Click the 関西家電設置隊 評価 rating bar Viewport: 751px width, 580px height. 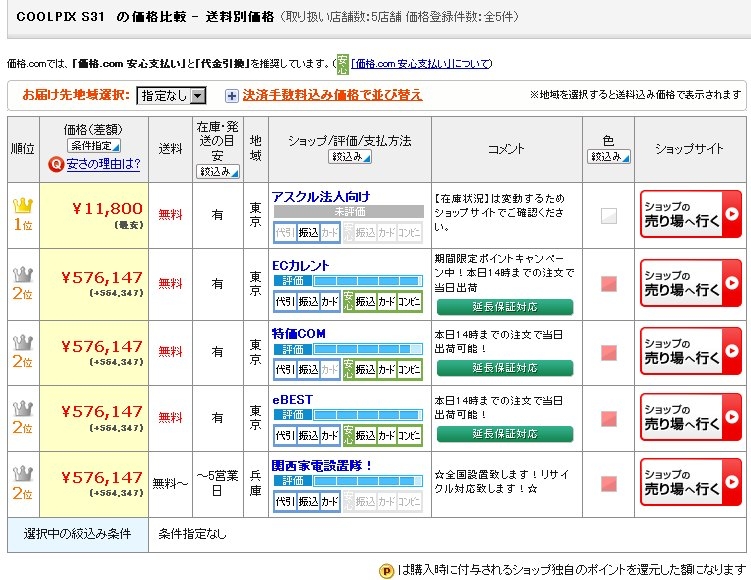coord(348,480)
